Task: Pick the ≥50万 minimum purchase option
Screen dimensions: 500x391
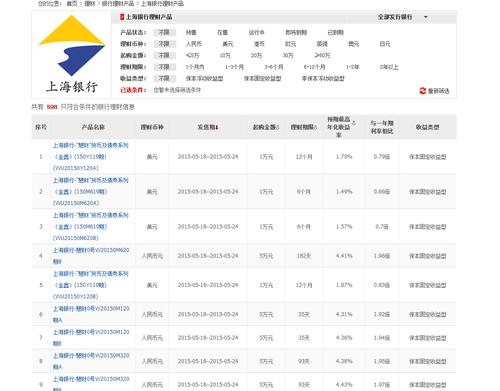Action: click(x=322, y=55)
